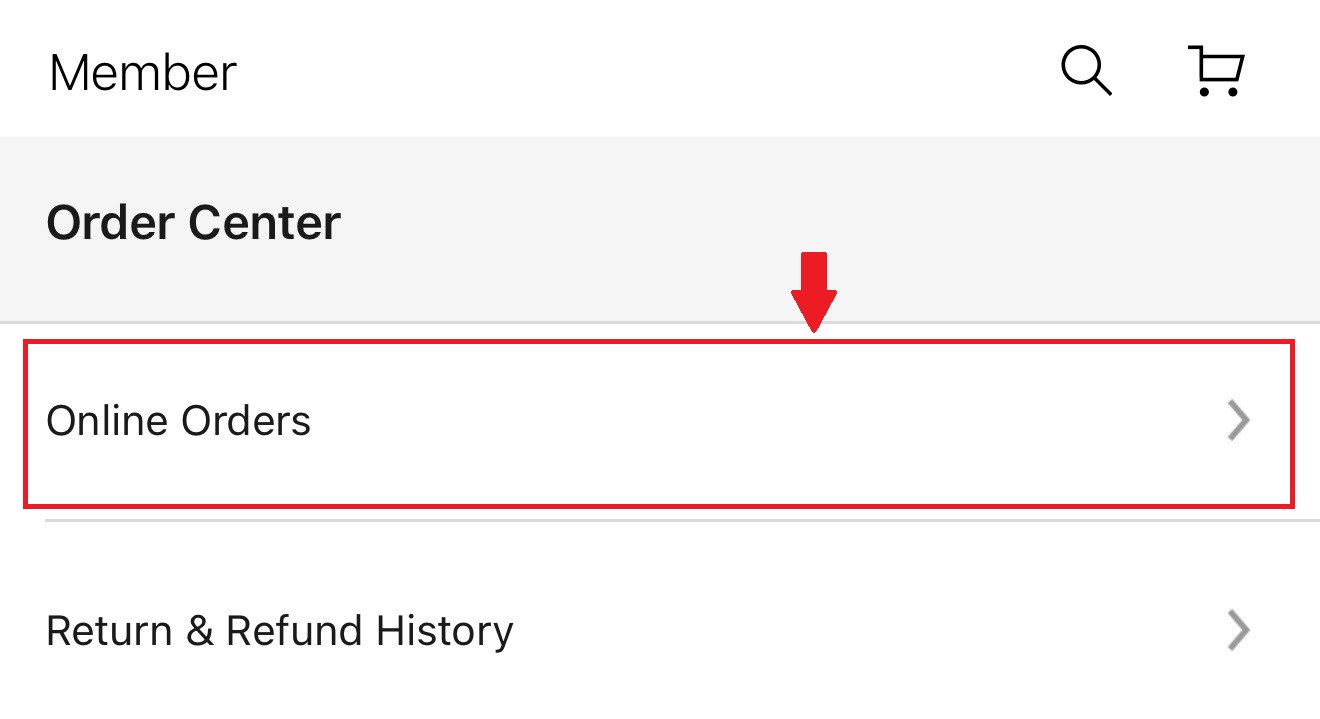The width and height of the screenshot is (1320, 719).
Task: Select the Online Orders text label
Action: (179, 421)
